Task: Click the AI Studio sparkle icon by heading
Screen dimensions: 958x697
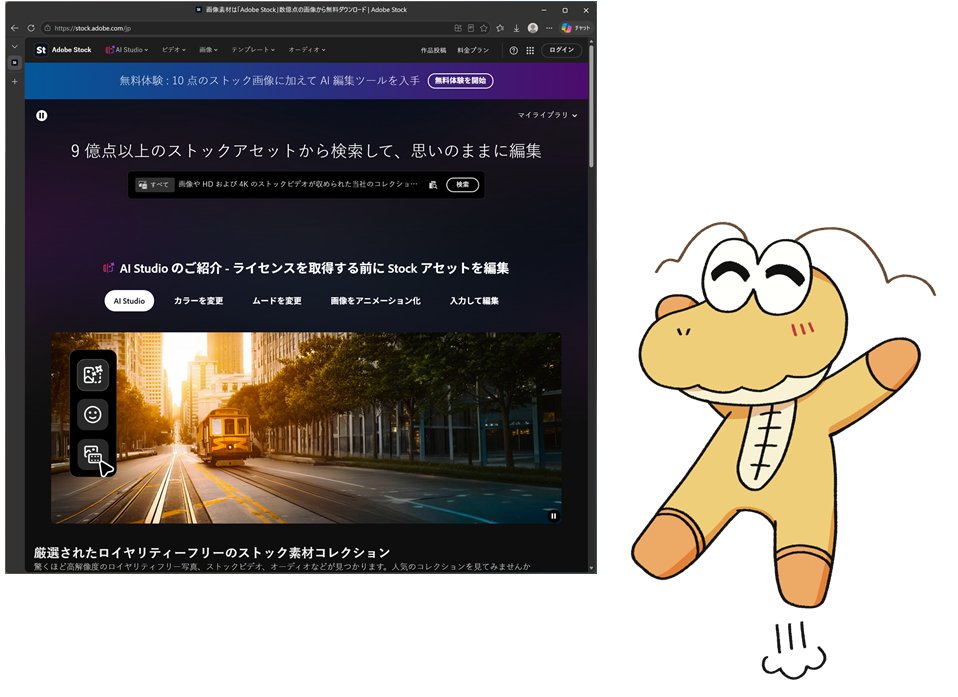Action: 109,268
